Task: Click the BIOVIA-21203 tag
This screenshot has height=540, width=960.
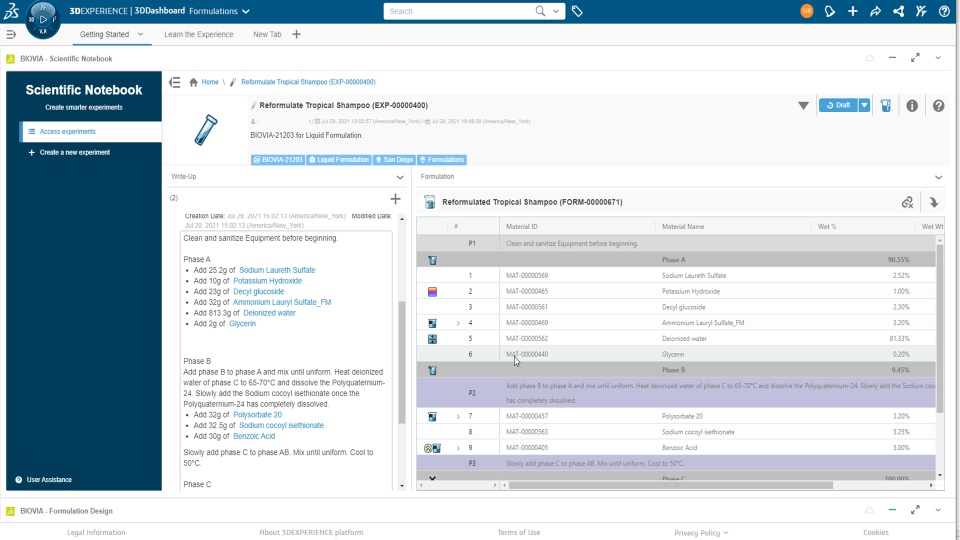Action: 277,160
